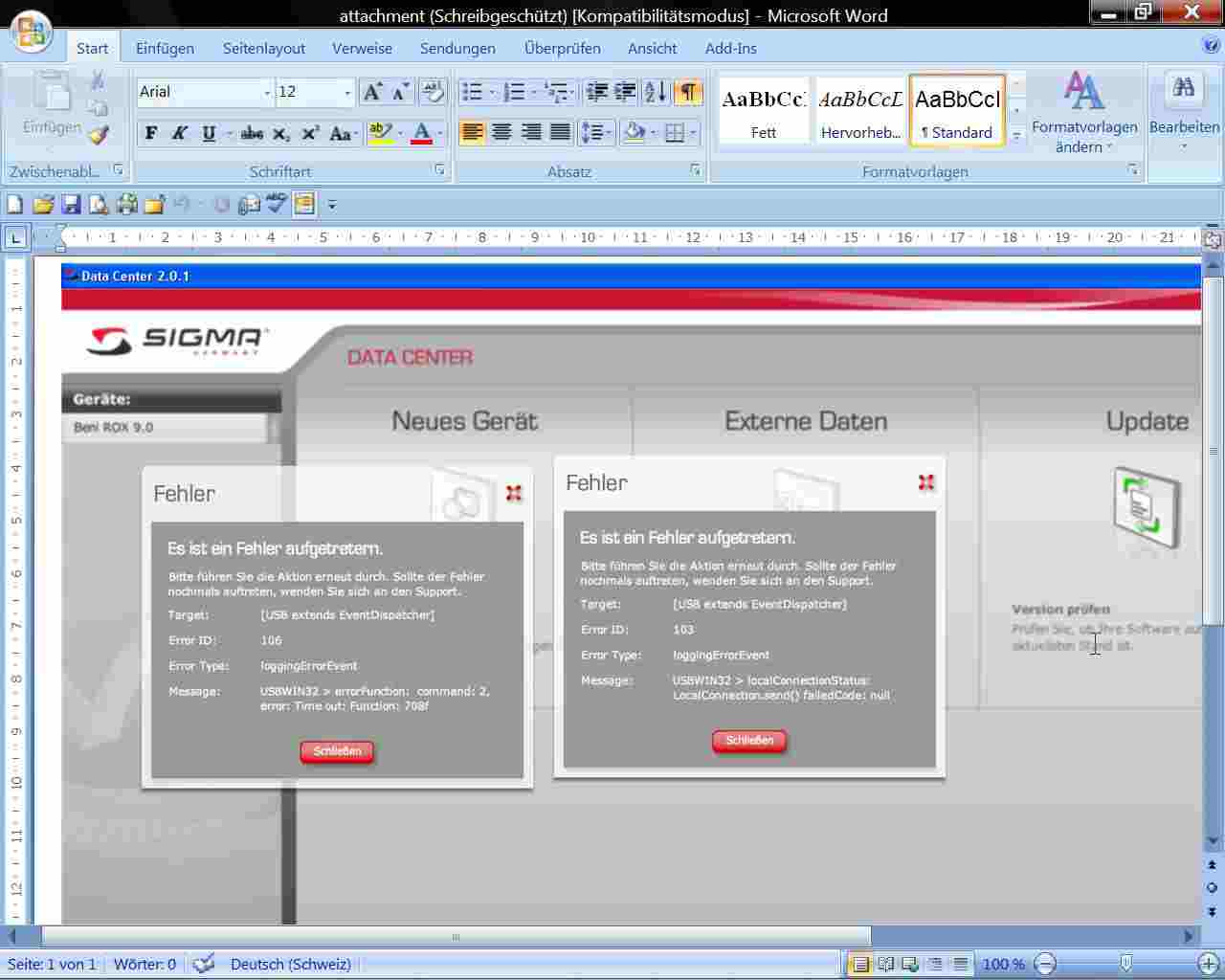This screenshot has width=1225, height=980.
Task: Toggle underline U formatting
Action: tap(209, 134)
